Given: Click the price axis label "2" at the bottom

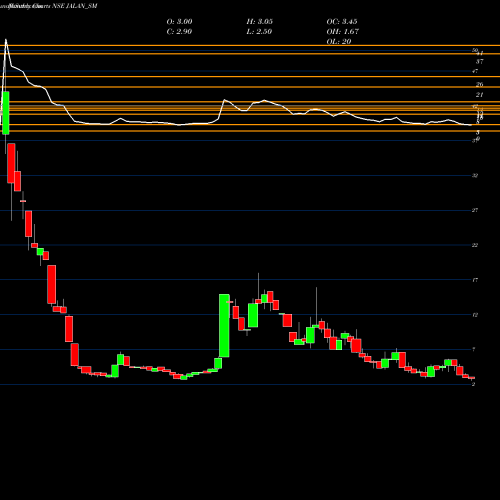Looking at the screenshot, I should coord(474,384).
